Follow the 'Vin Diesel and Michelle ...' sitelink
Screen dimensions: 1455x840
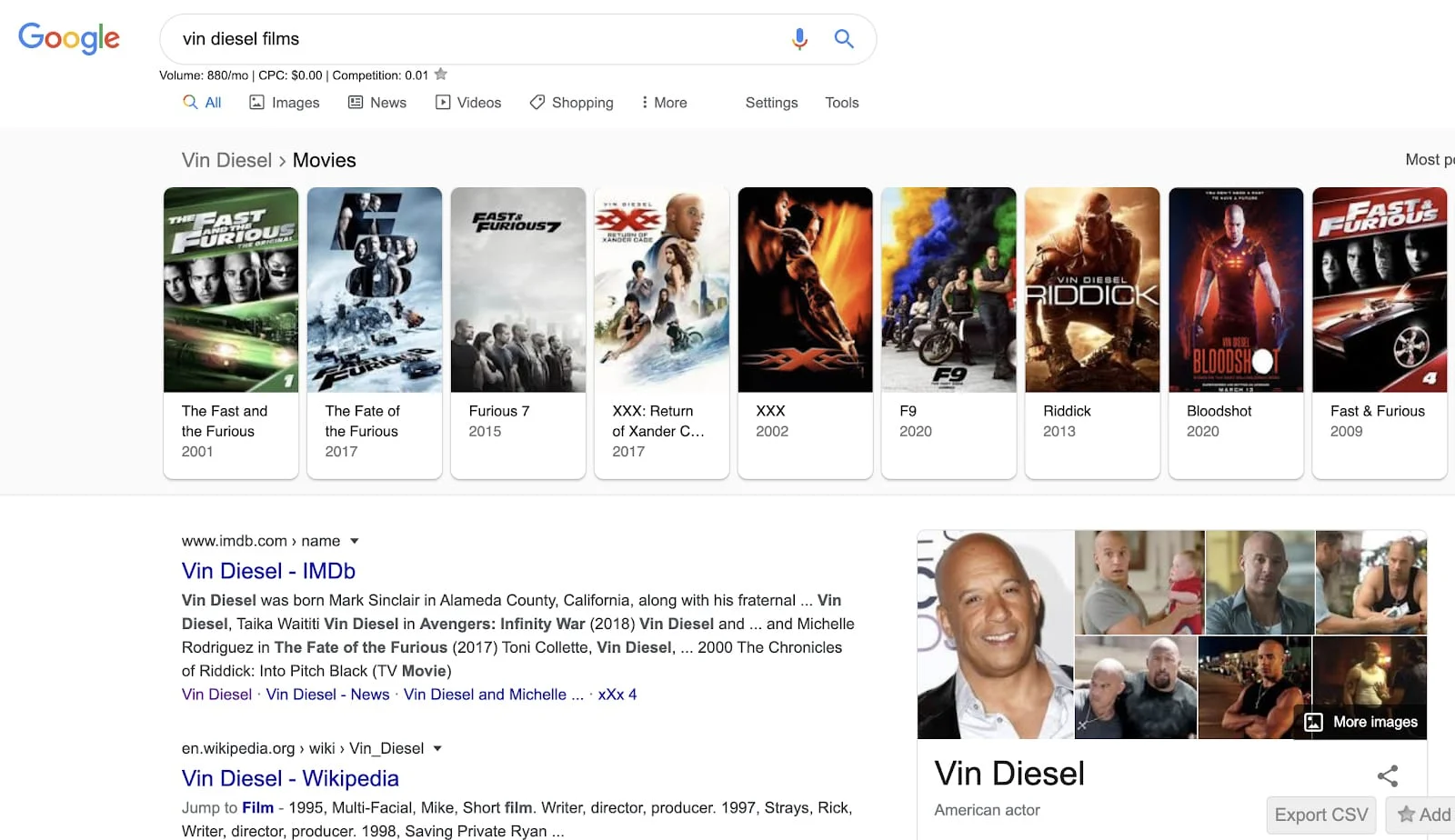pos(494,695)
